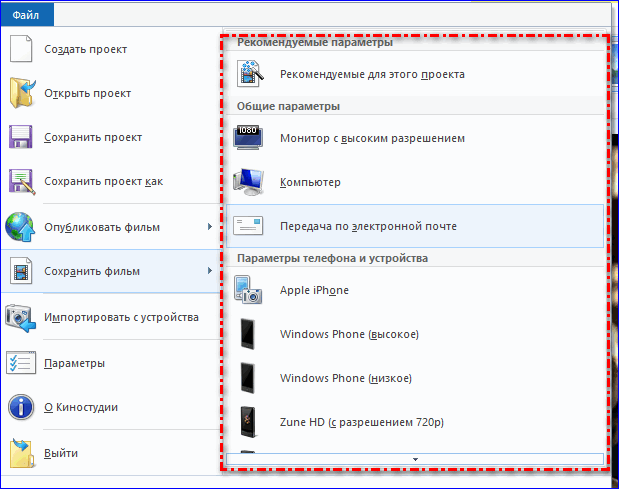Click the down arrow to show more presets
Viewport: 619px width, 489px height.
pyautogui.click(x=415, y=459)
